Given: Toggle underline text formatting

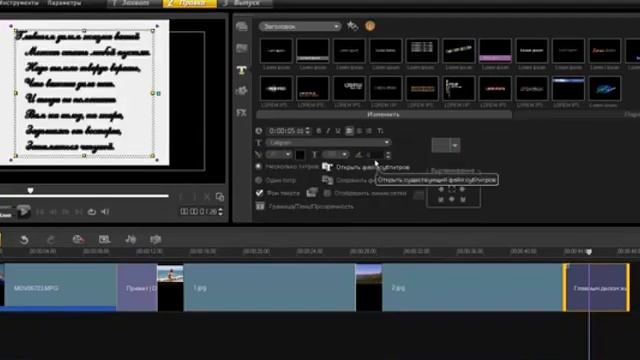Looking at the screenshot, I should click(338, 131).
